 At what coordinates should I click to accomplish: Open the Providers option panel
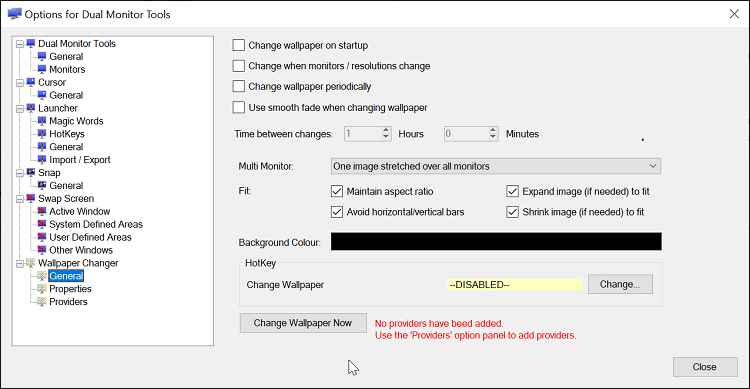(68, 302)
